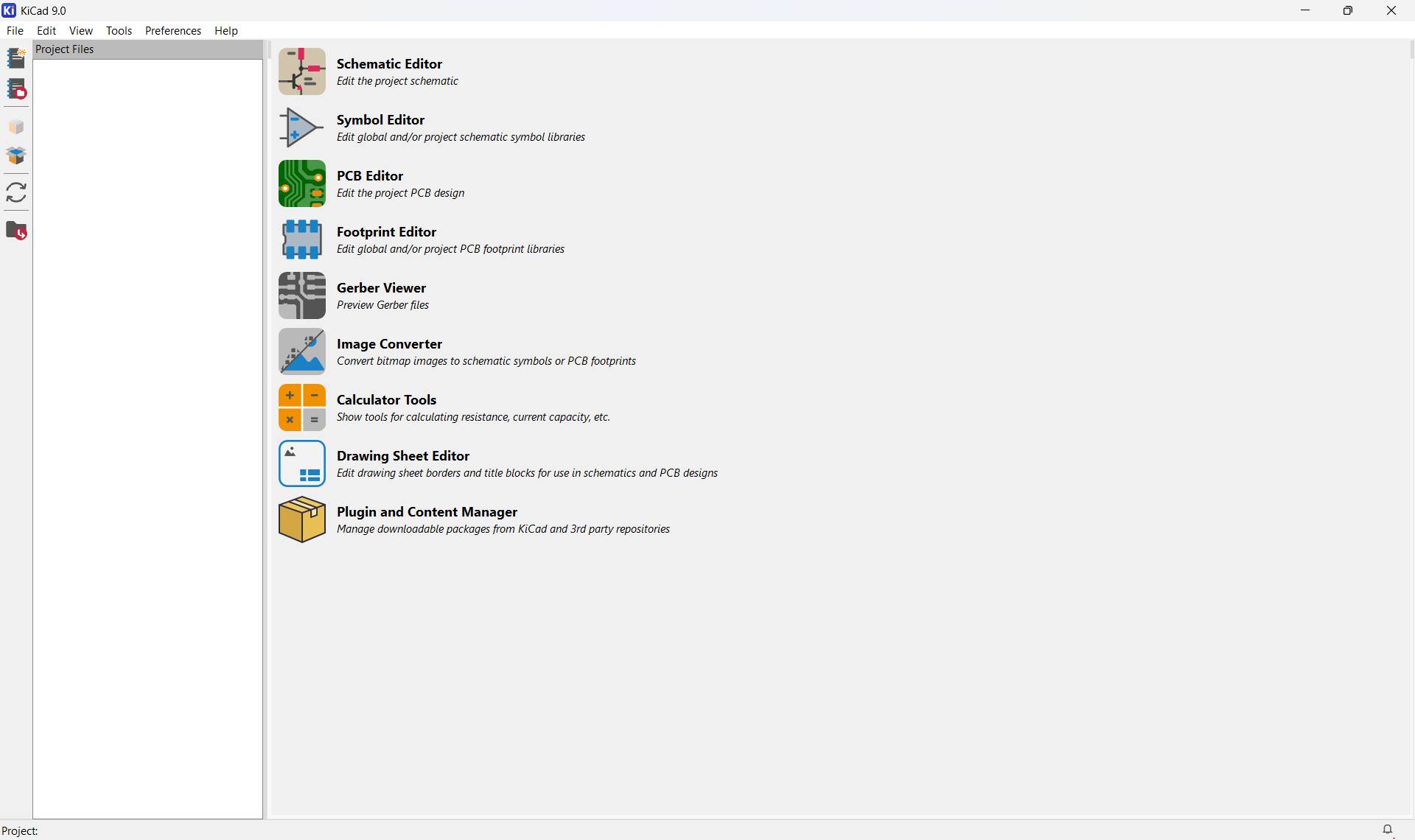Start the Gerber Viewer icon
The height and width of the screenshot is (840, 1415).
(x=301, y=295)
